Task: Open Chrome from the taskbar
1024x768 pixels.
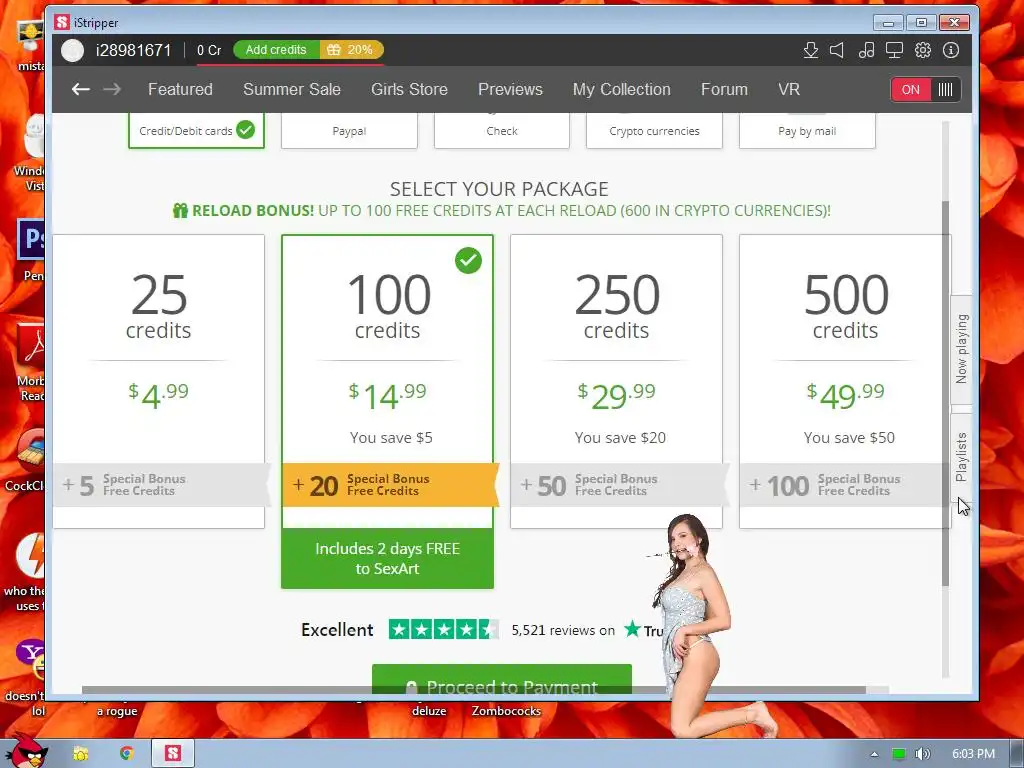Action: [x=126, y=754]
